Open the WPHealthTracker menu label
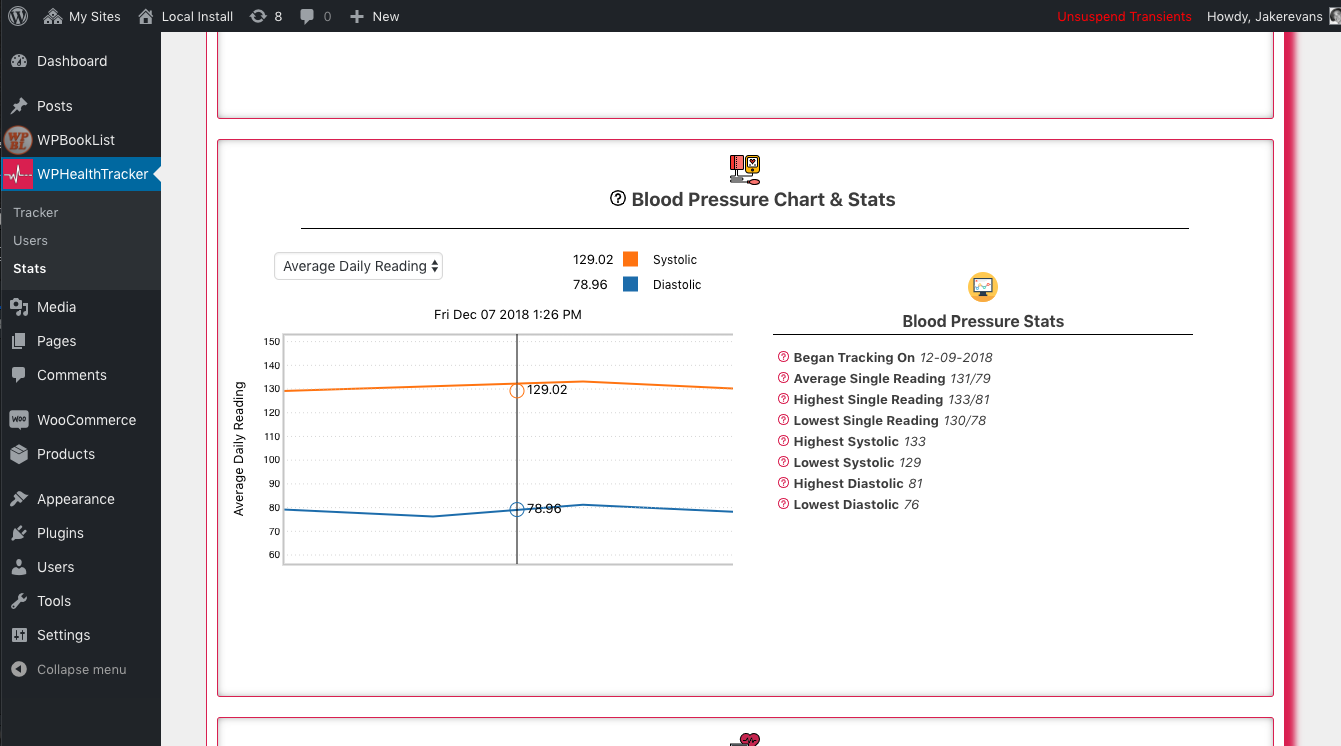This screenshot has width=1341, height=746. point(93,174)
